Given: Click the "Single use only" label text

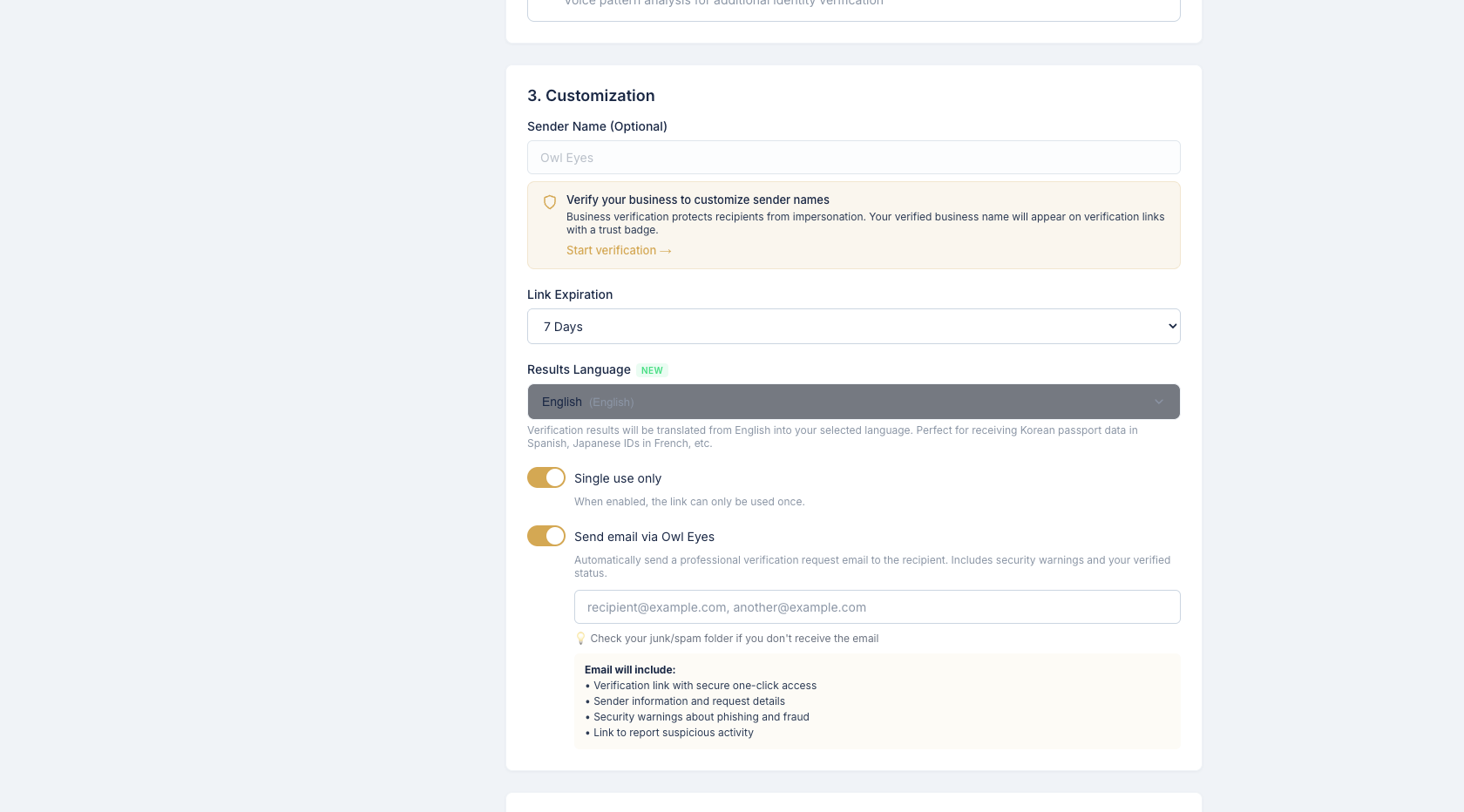Looking at the screenshot, I should [x=617, y=478].
